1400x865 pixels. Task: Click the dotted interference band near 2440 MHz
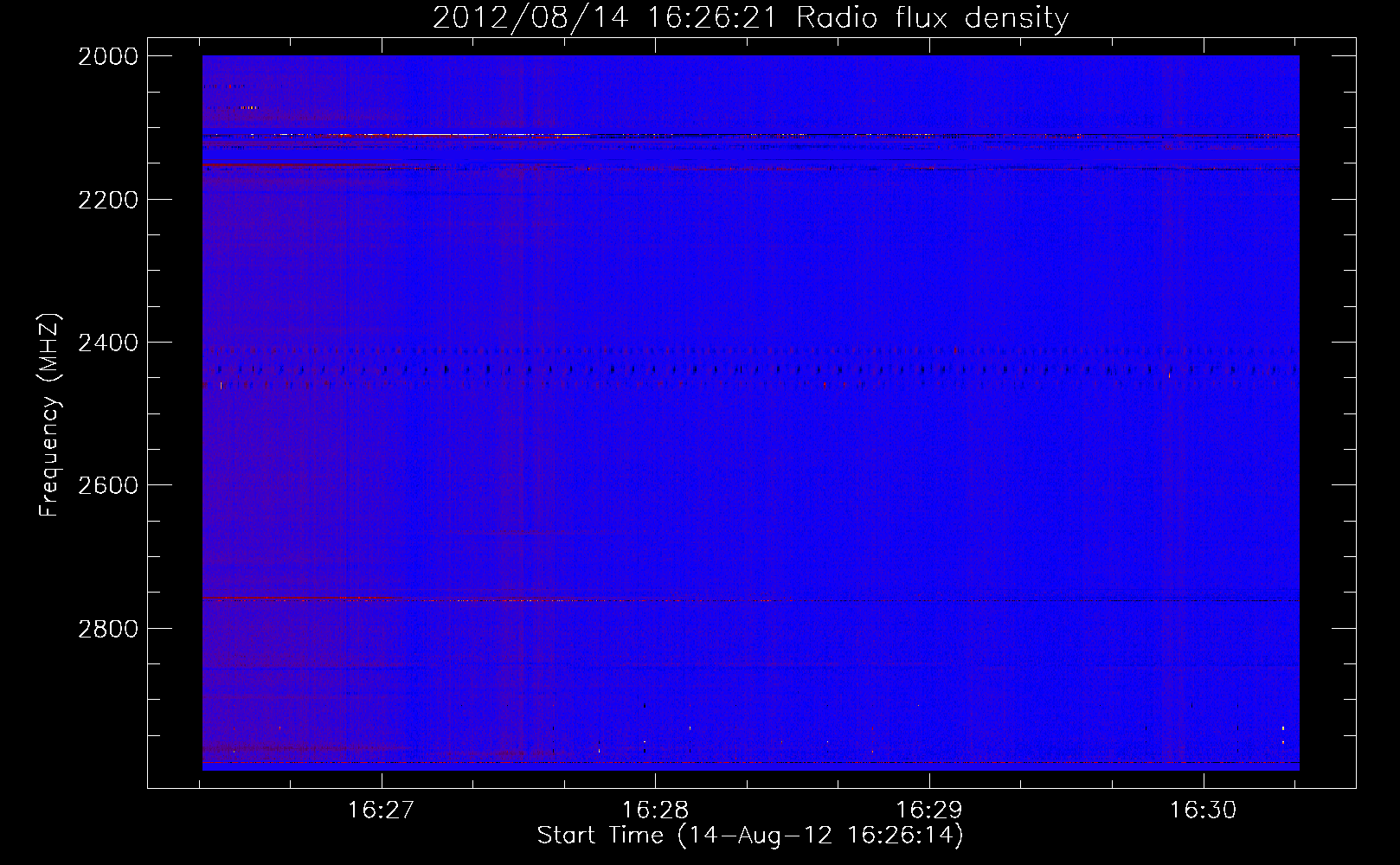pyautogui.click(x=750, y=369)
